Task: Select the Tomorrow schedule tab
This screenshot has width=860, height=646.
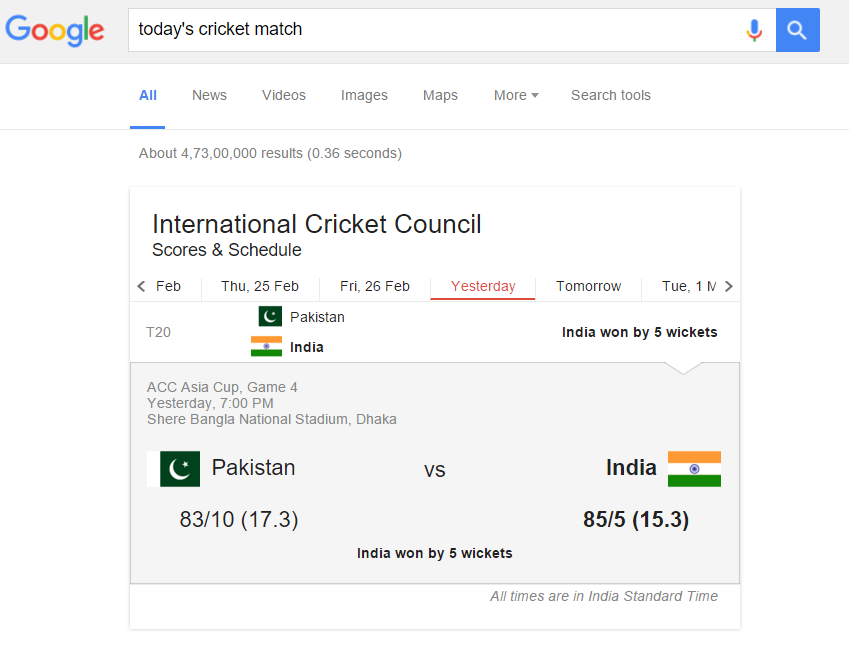Action: tap(588, 286)
